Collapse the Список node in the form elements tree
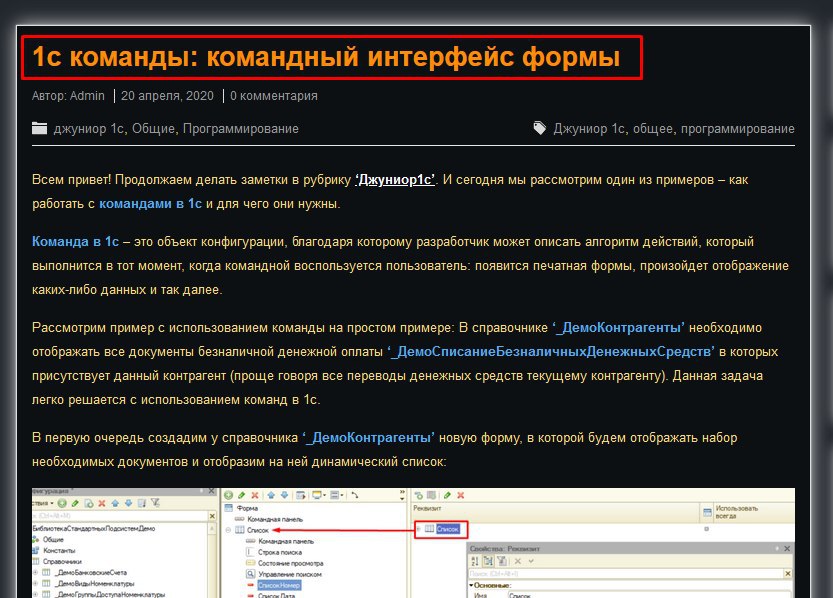833x598 pixels. (x=228, y=530)
